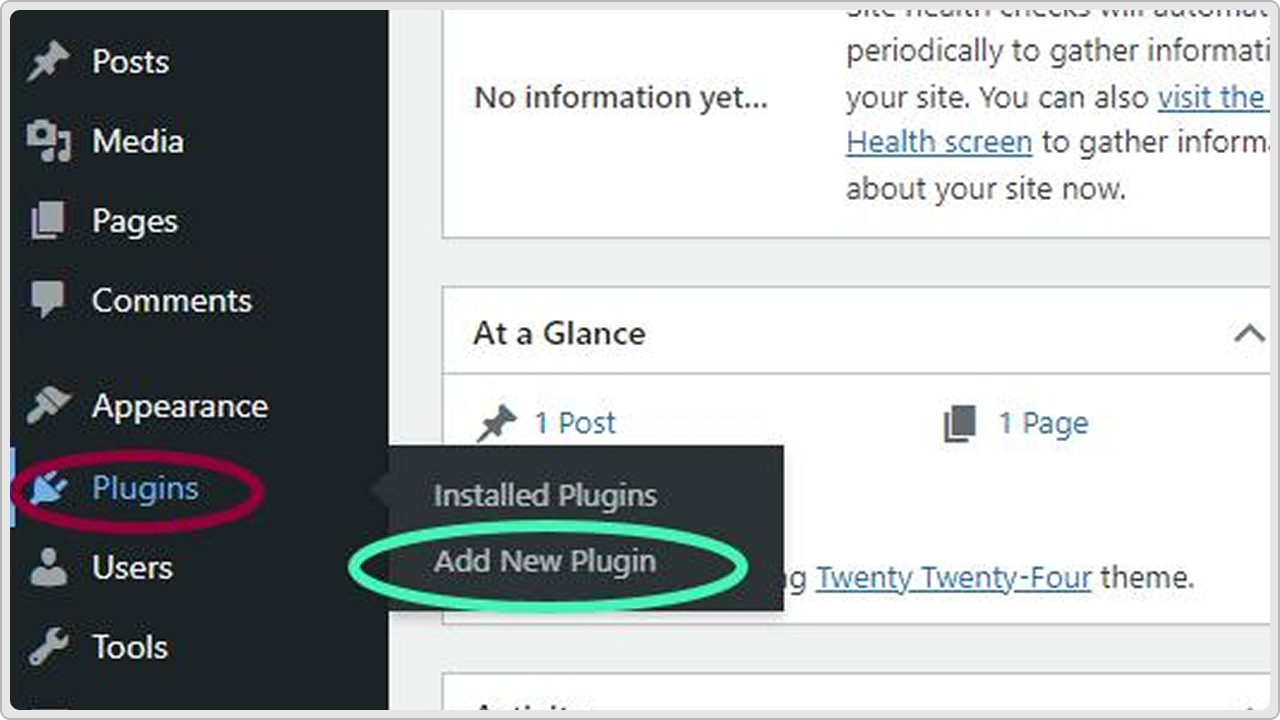Click the 1 Post link

575,422
